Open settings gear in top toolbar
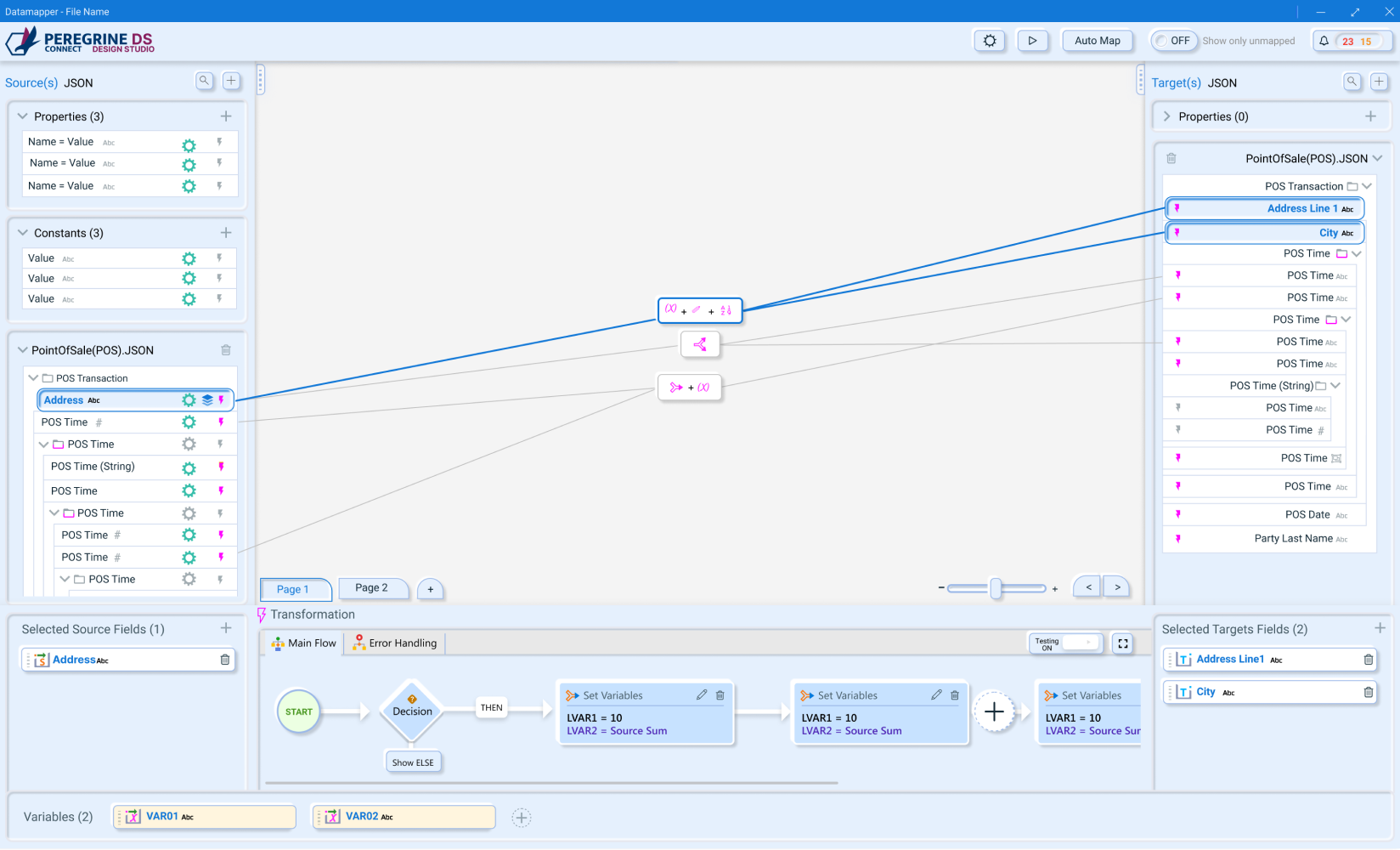Image resolution: width=1400 pixels, height=850 pixels. (x=990, y=41)
